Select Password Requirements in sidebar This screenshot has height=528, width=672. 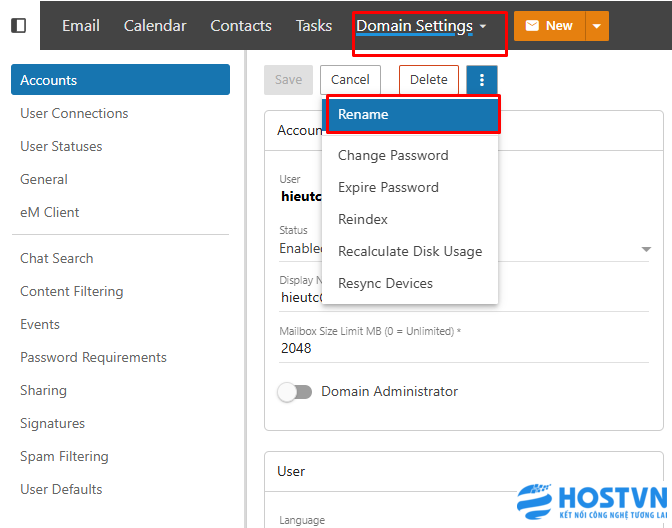pyautogui.click(x=93, y=357)
